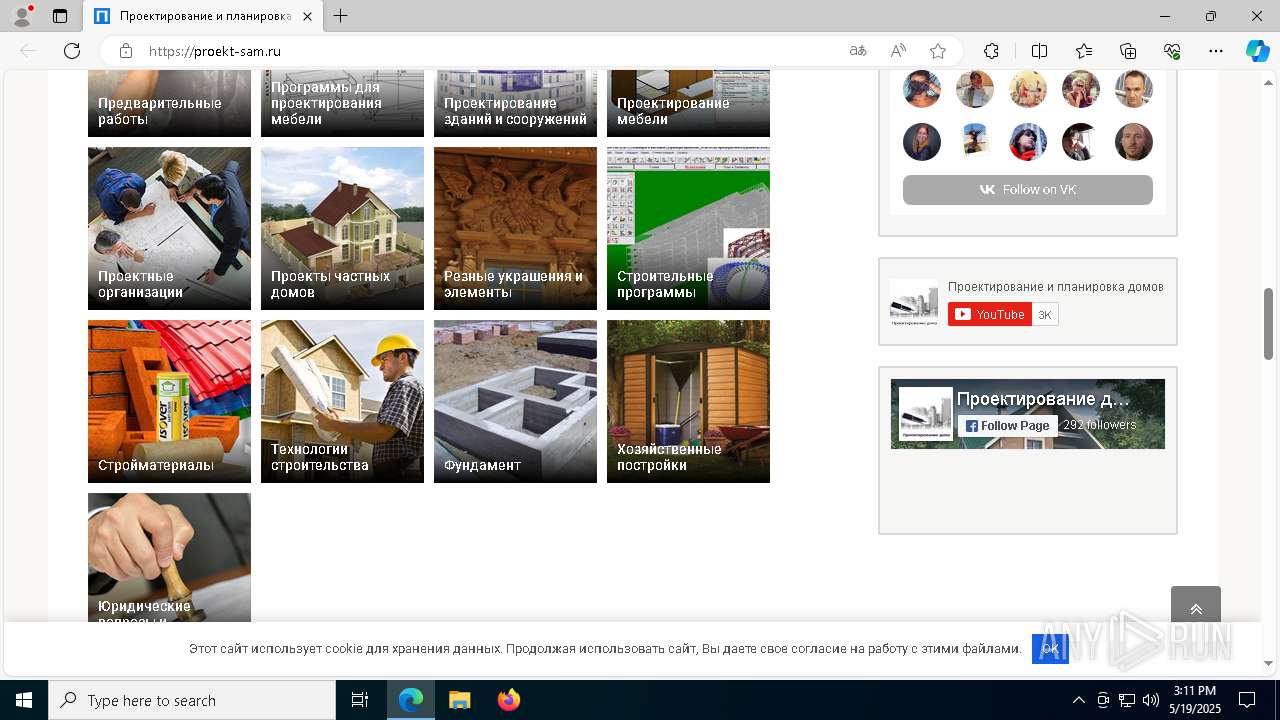Image resolution: width=1280 pixels, height=720 pixels.
Task: Open the tab actions menu icon
Action: (x=60, y=16)
